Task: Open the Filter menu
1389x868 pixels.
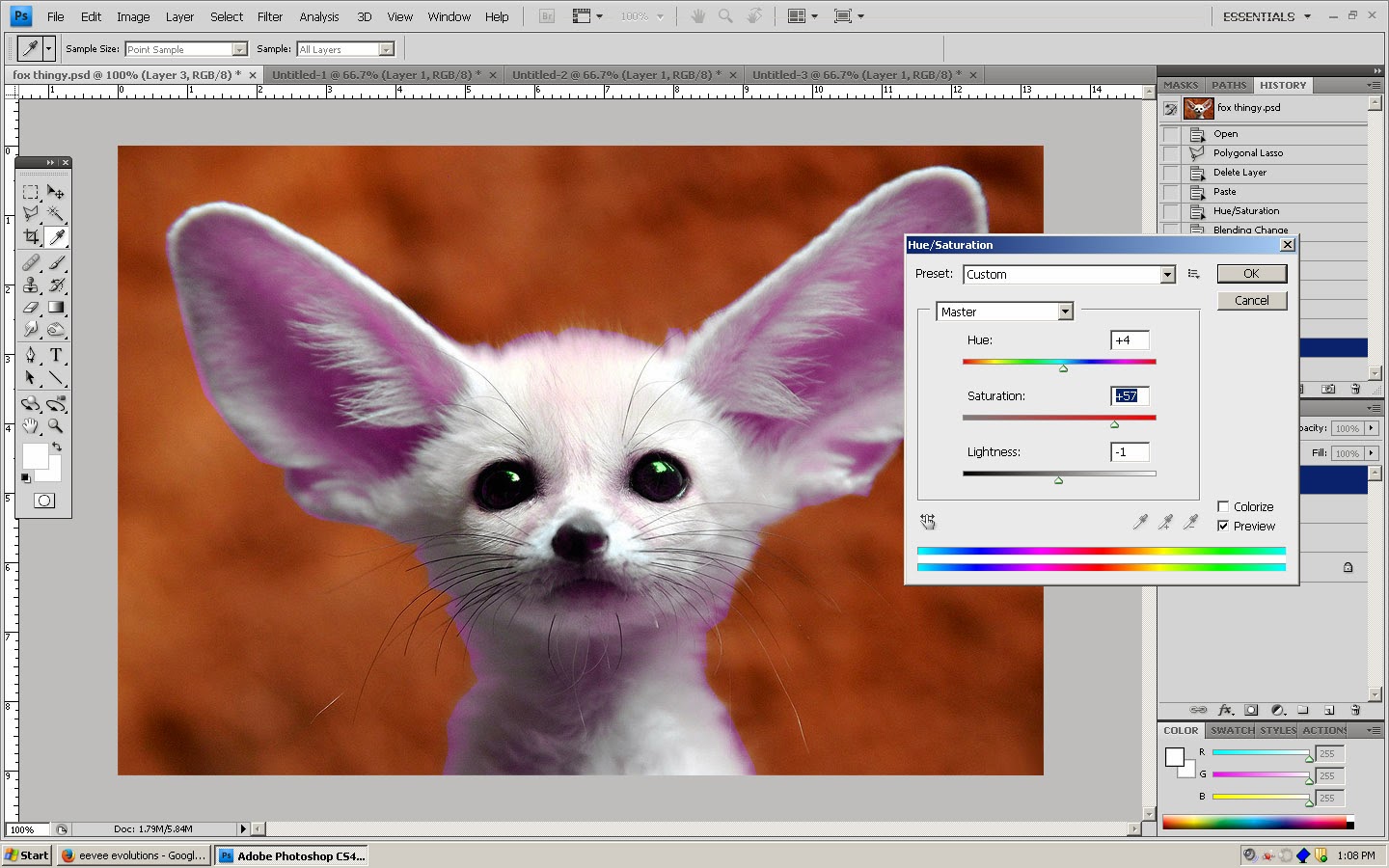Action: click(x=270, y=16)
